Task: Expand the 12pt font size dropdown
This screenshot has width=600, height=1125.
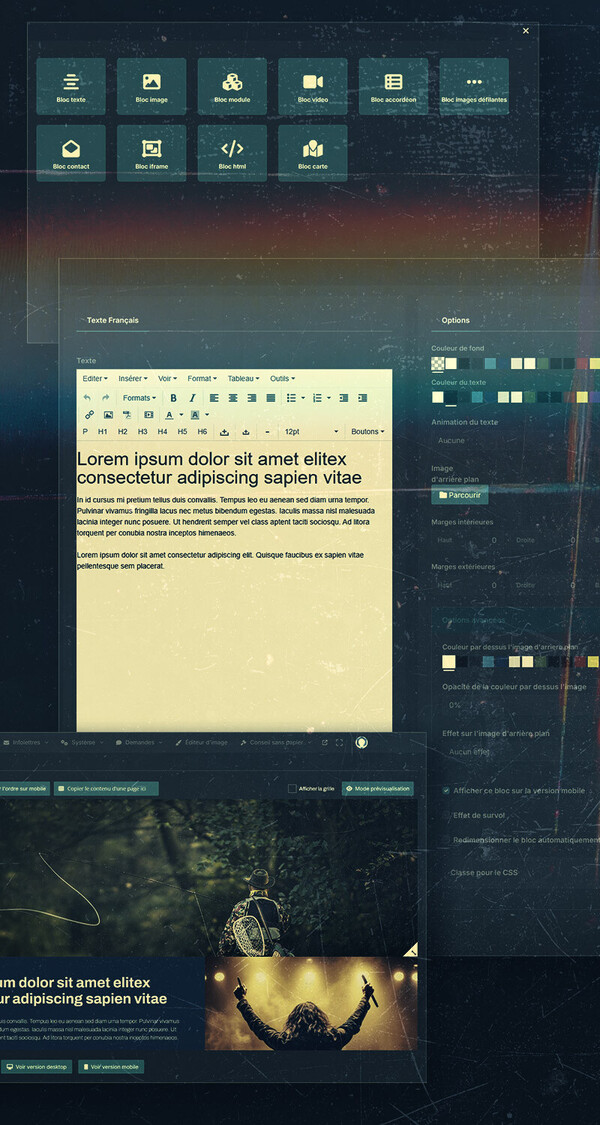Action: 311,432
